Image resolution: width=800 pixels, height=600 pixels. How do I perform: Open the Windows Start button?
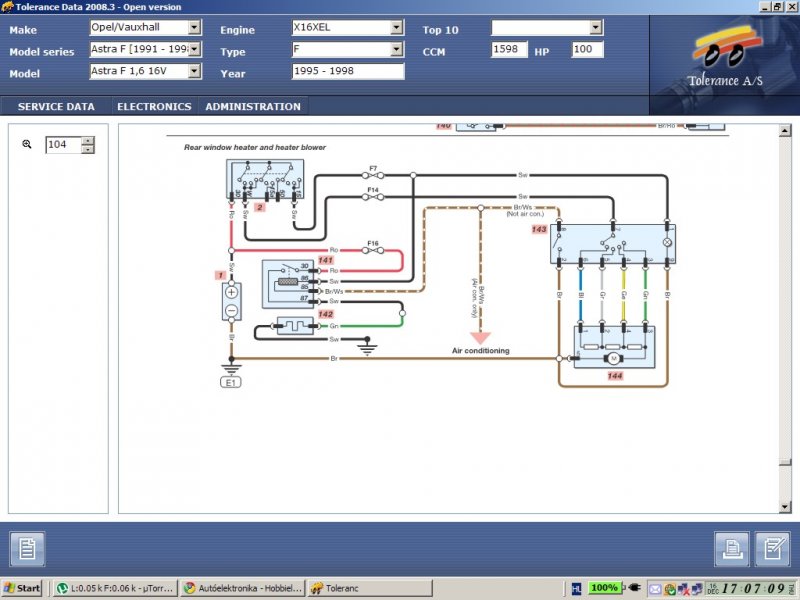click(x=22, y=588)
